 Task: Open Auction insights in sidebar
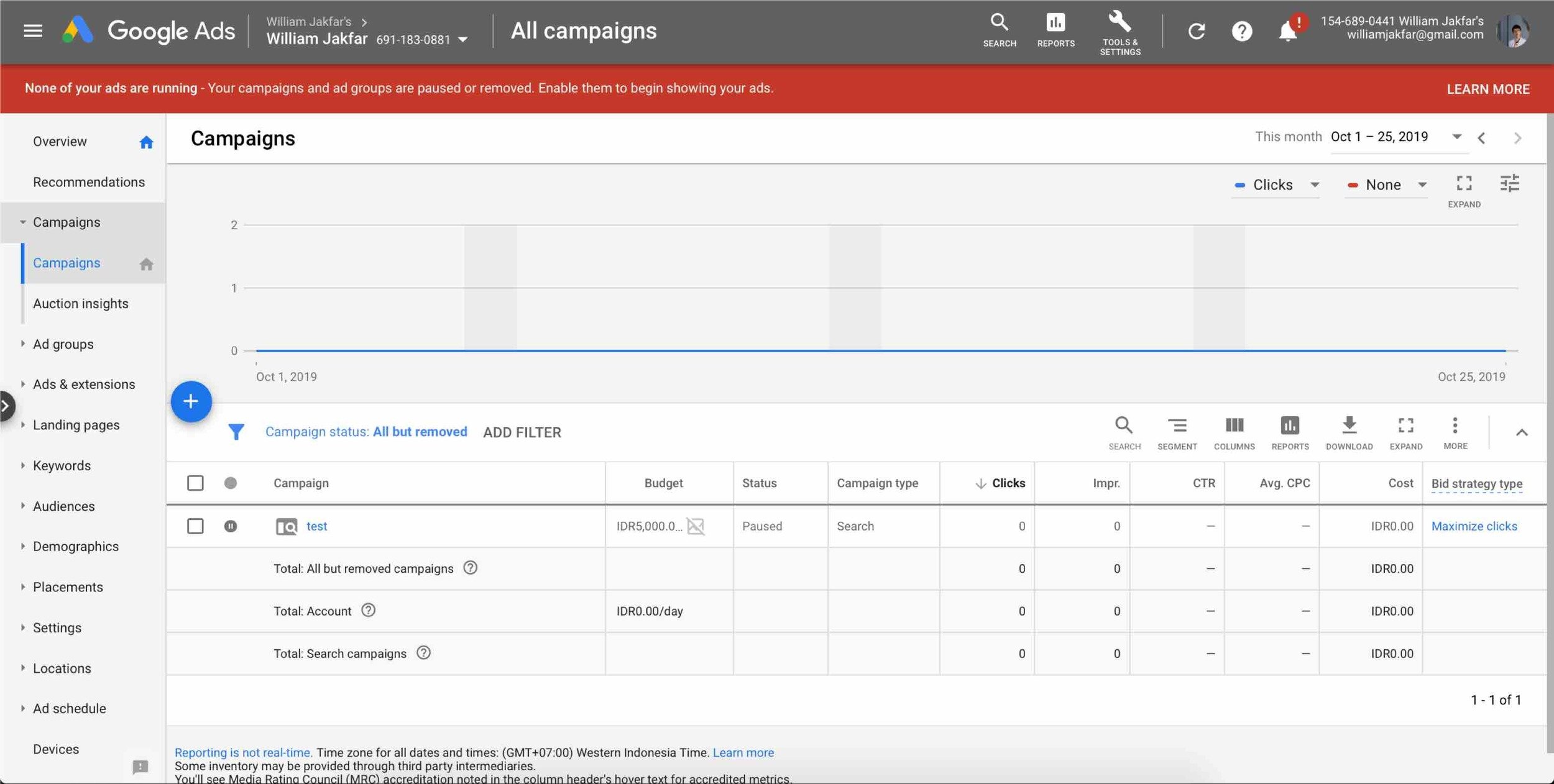[81, 304]
